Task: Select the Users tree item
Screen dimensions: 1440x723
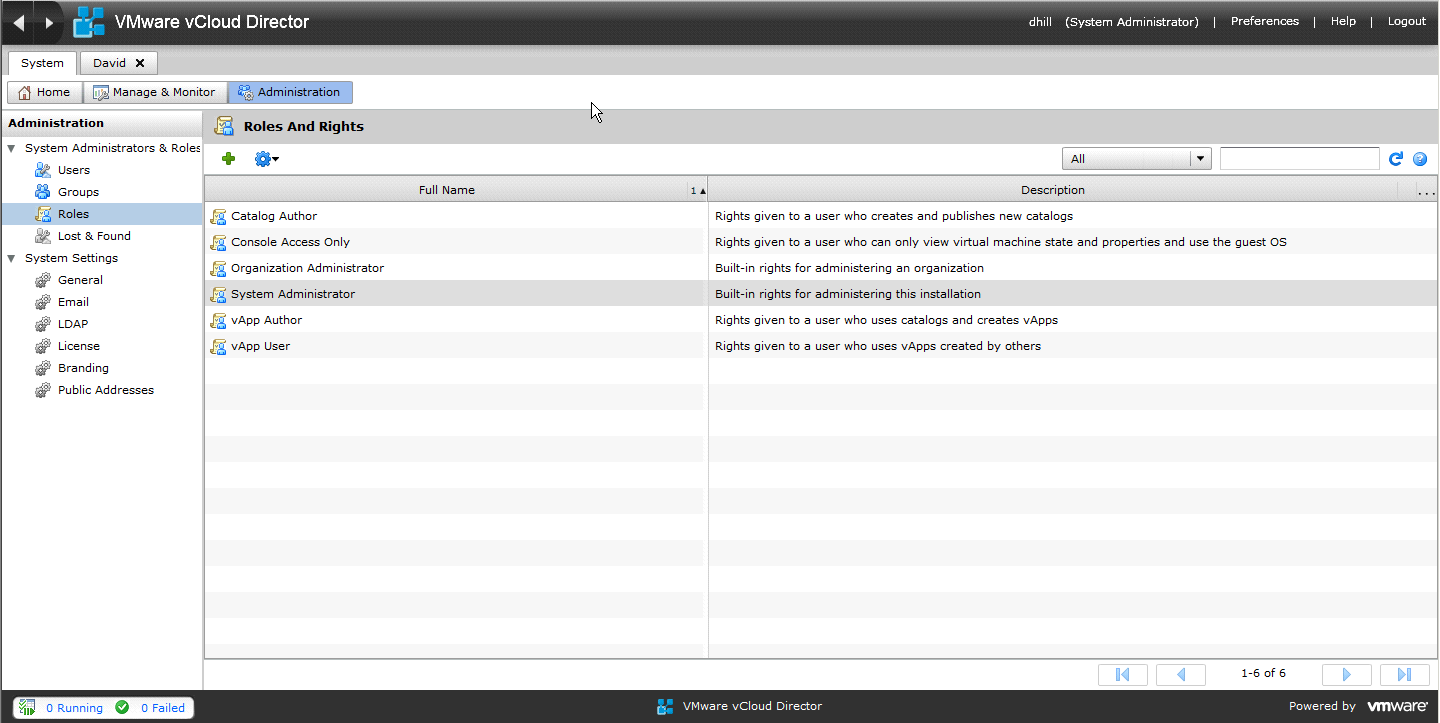Action: click(74, 170)
